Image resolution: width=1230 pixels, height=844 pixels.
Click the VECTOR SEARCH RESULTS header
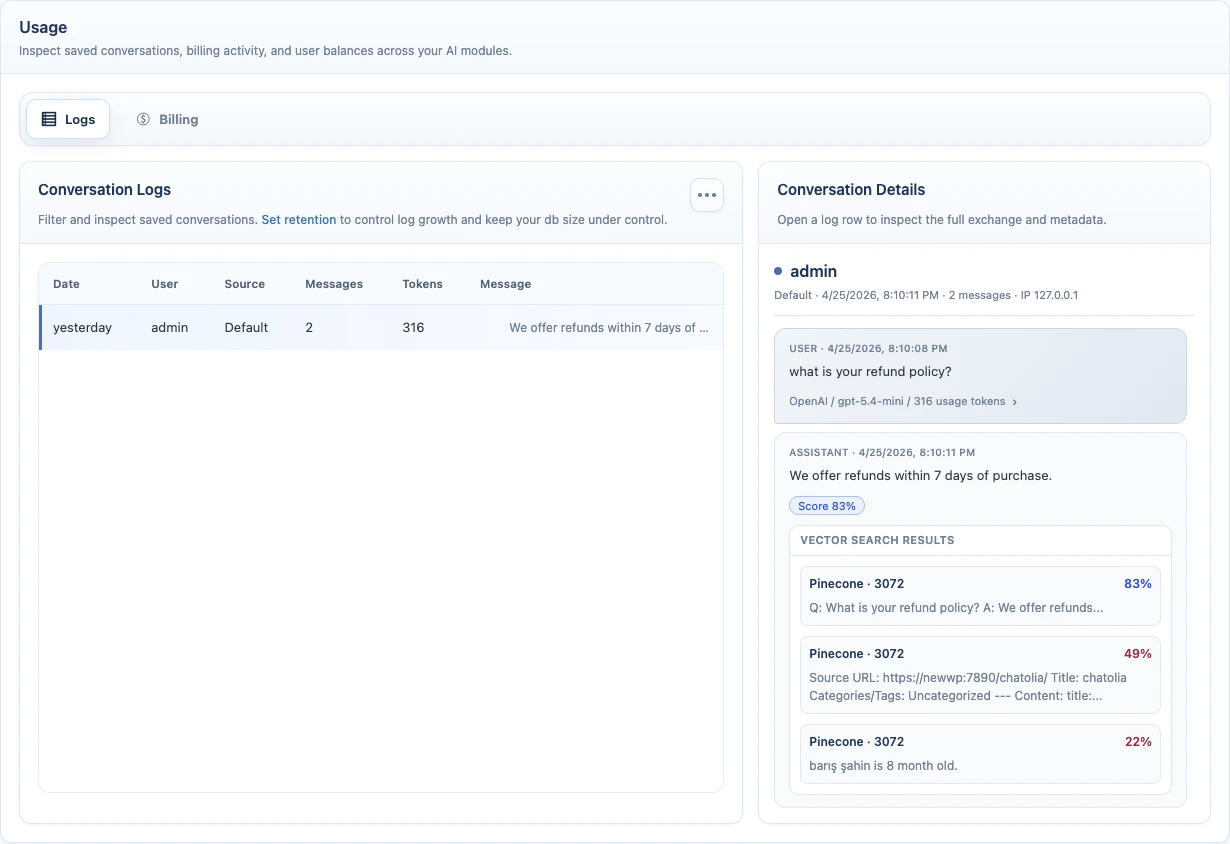876,540
